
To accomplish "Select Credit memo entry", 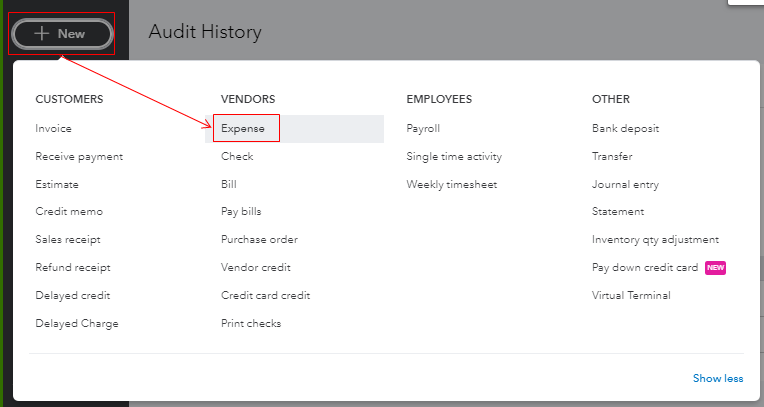I will tap(69, 212).
